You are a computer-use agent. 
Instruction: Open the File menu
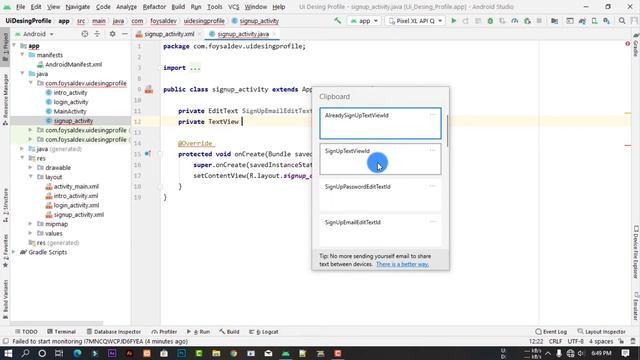point(20,7)
